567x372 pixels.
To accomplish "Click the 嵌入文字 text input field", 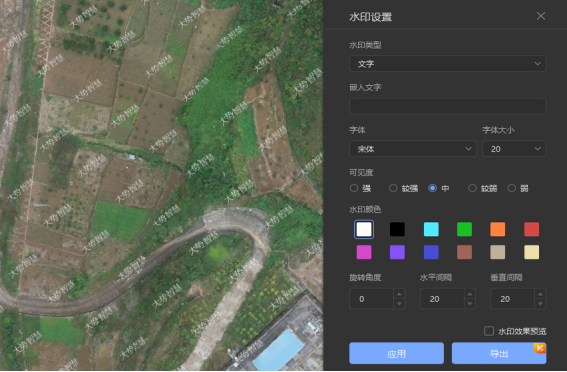I will [x=448, y=106].
